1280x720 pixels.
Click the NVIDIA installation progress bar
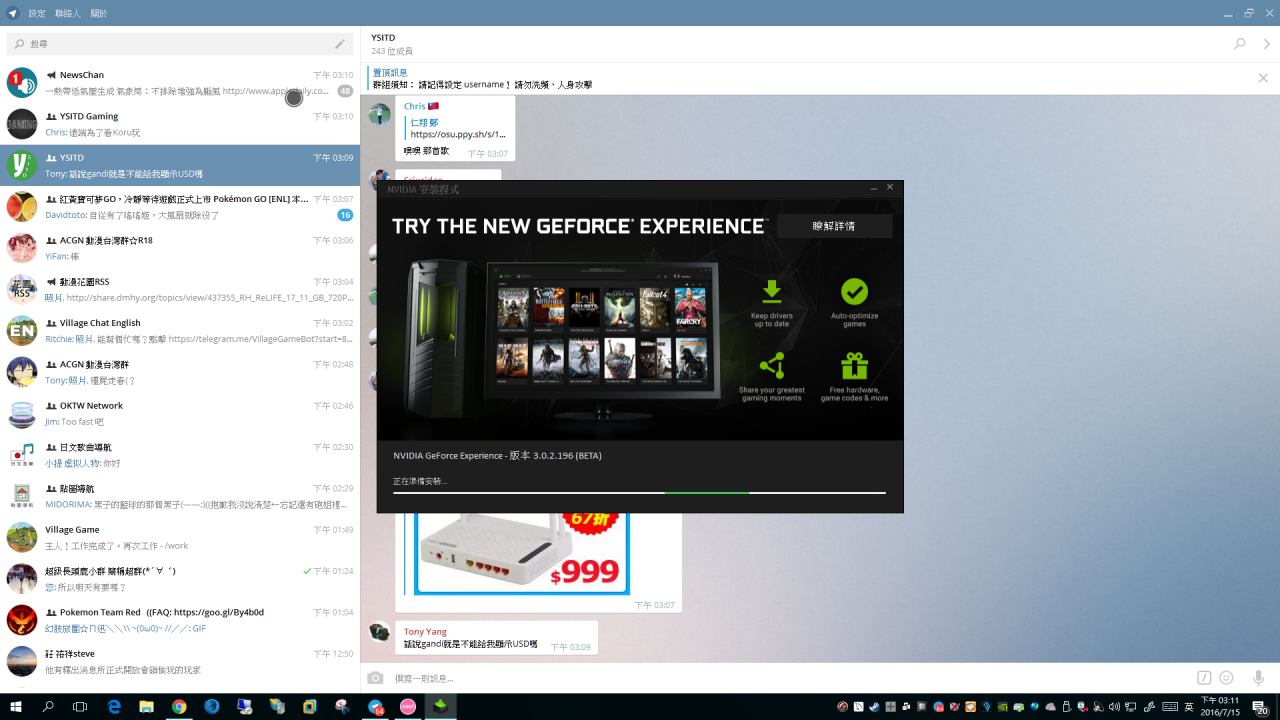coord(639,492)
